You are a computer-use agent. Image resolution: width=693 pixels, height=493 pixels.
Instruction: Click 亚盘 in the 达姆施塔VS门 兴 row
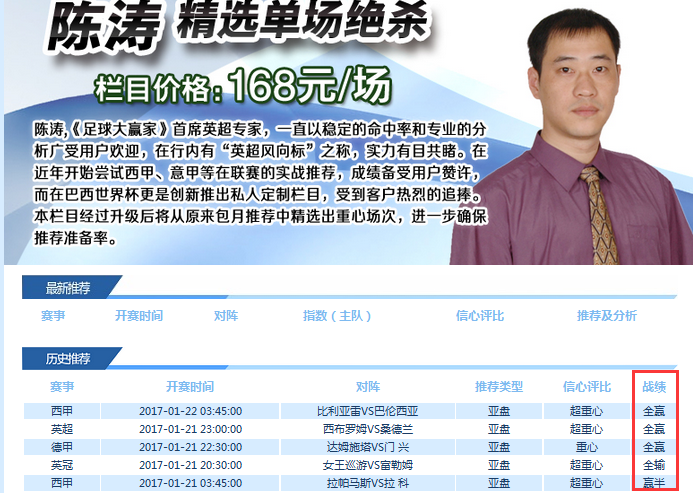pyautogui.click(x=499, y=447)
